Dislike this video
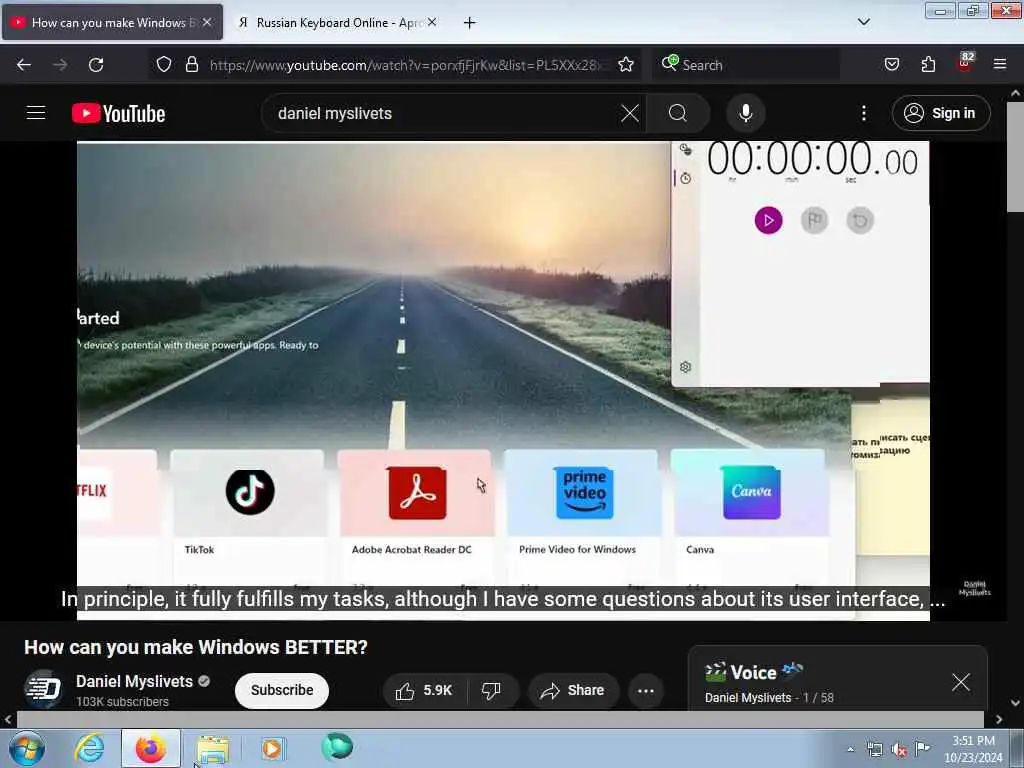 tap(492, 690)
